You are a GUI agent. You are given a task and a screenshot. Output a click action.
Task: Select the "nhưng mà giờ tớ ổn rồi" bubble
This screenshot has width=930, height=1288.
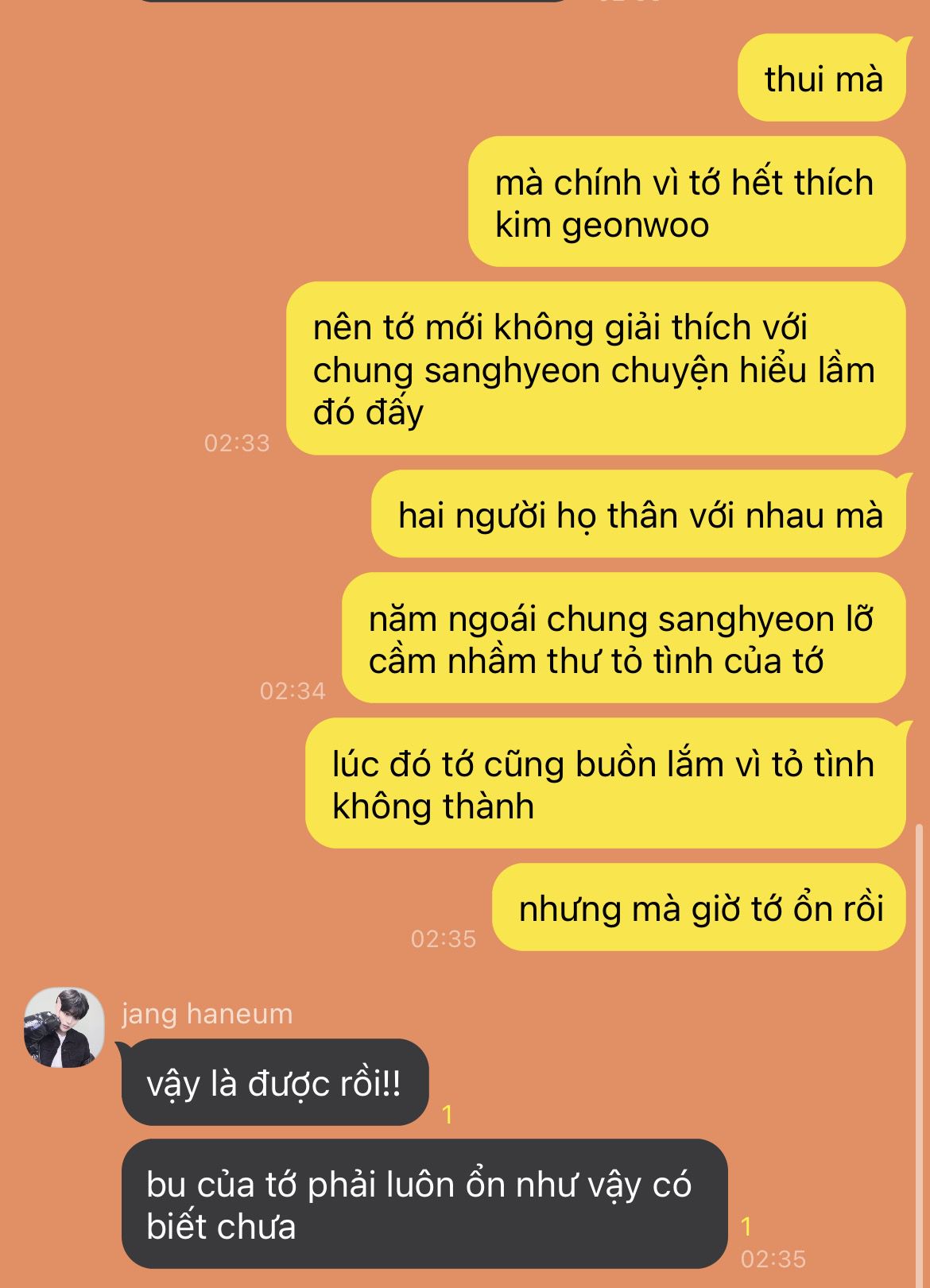pos(699,907)
